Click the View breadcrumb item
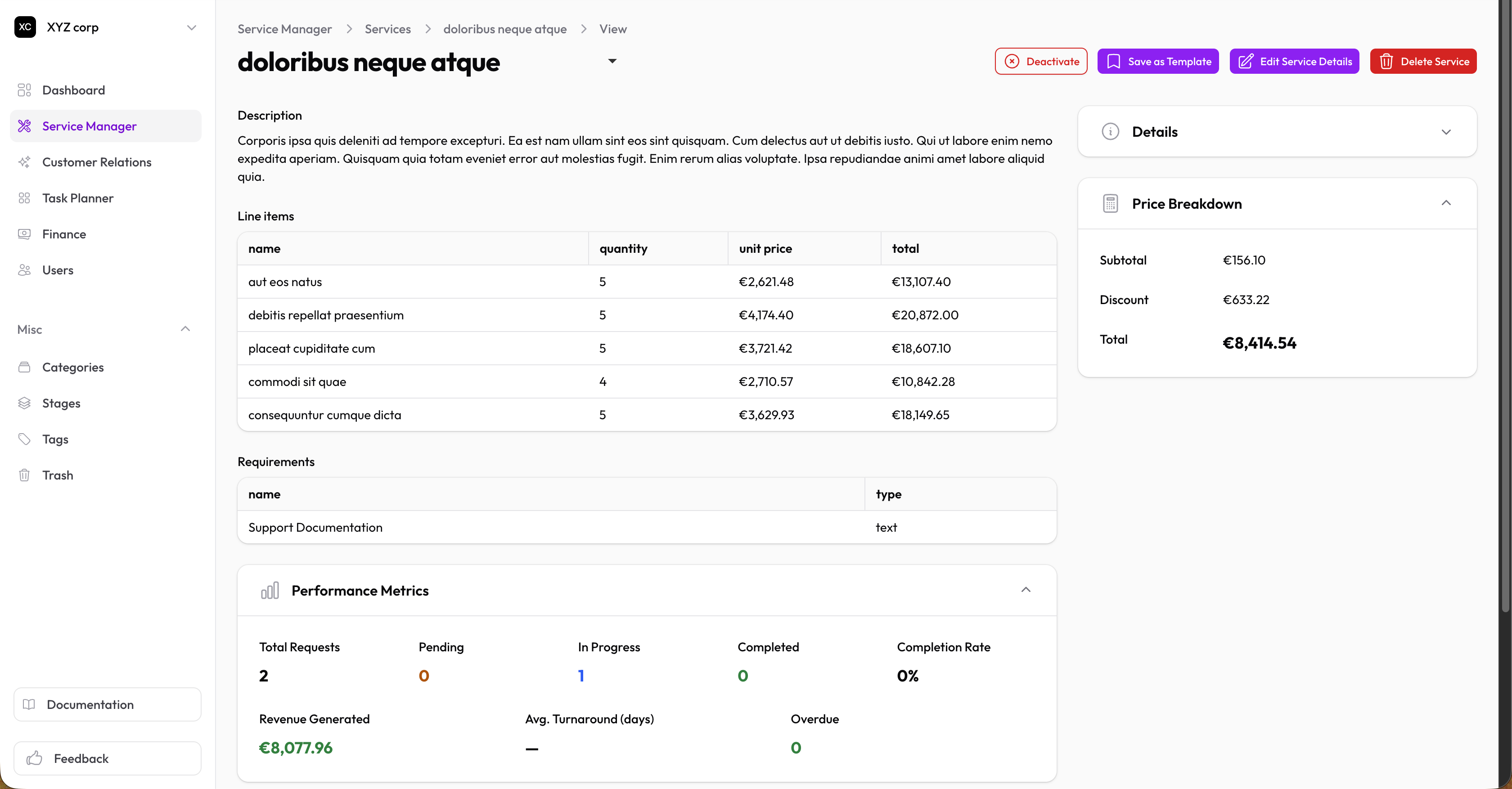1512x789 pixels. 613,29
